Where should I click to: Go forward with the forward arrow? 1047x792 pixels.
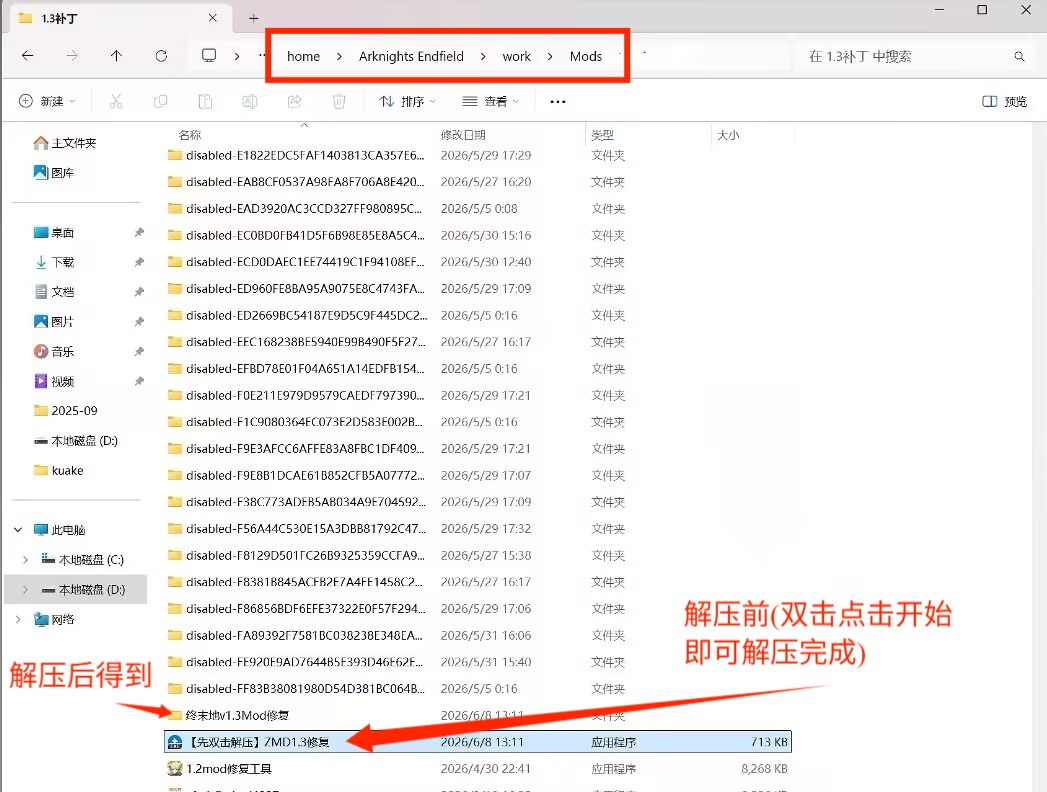(72, 56)
